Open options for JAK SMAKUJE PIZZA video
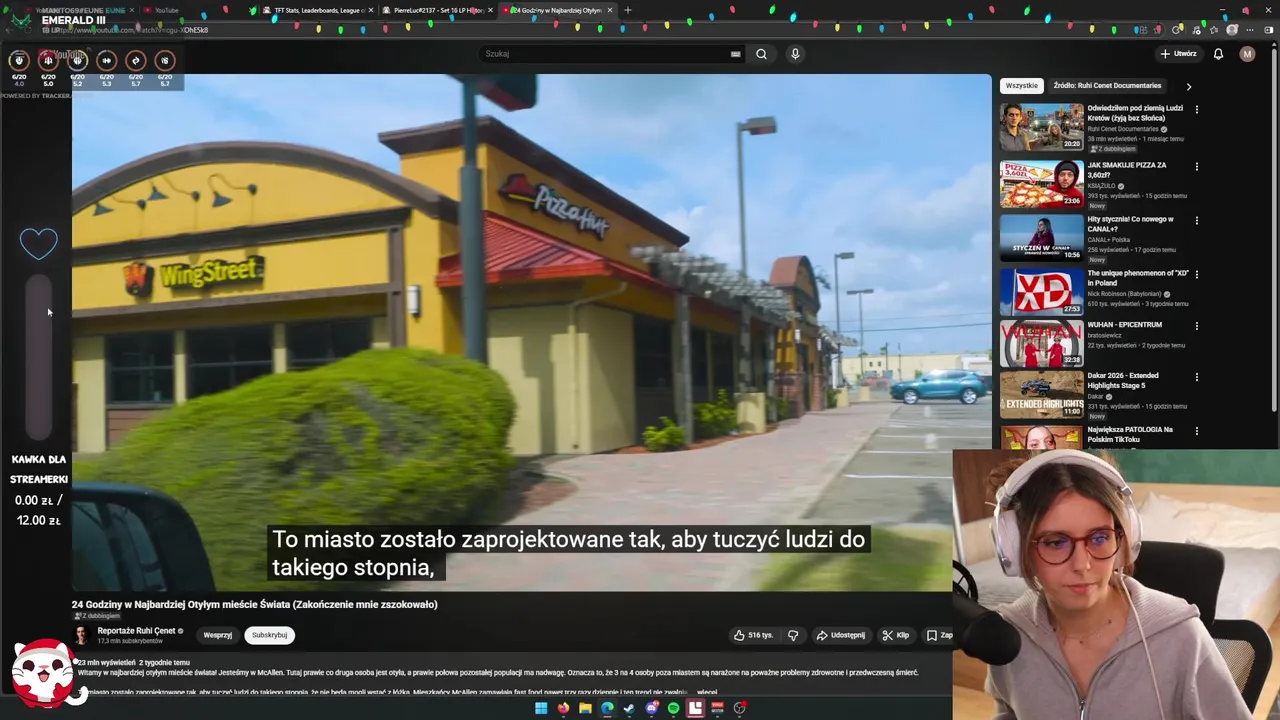 click(1196, 167)
